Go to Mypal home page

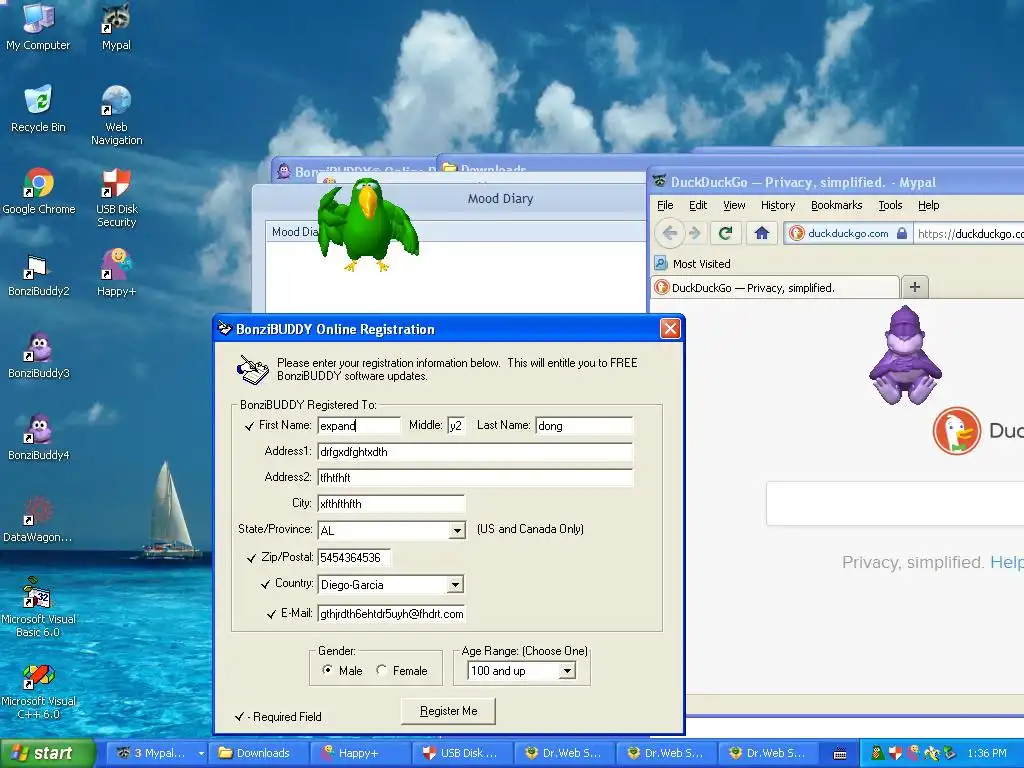point(761,232)
